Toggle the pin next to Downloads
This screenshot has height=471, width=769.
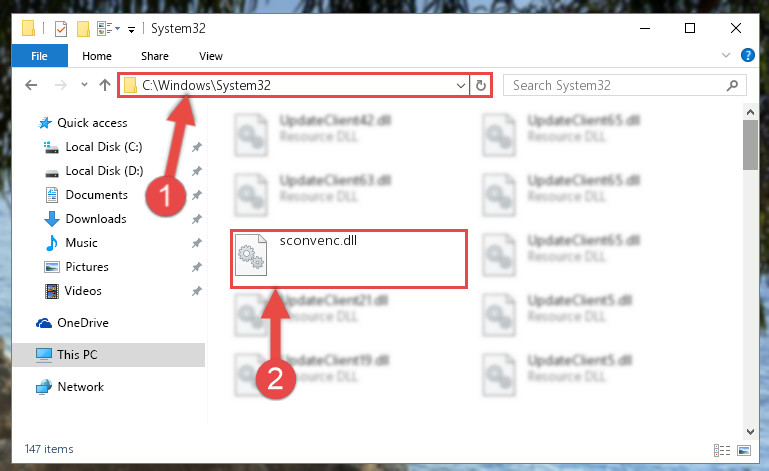(x=197, y=219)
